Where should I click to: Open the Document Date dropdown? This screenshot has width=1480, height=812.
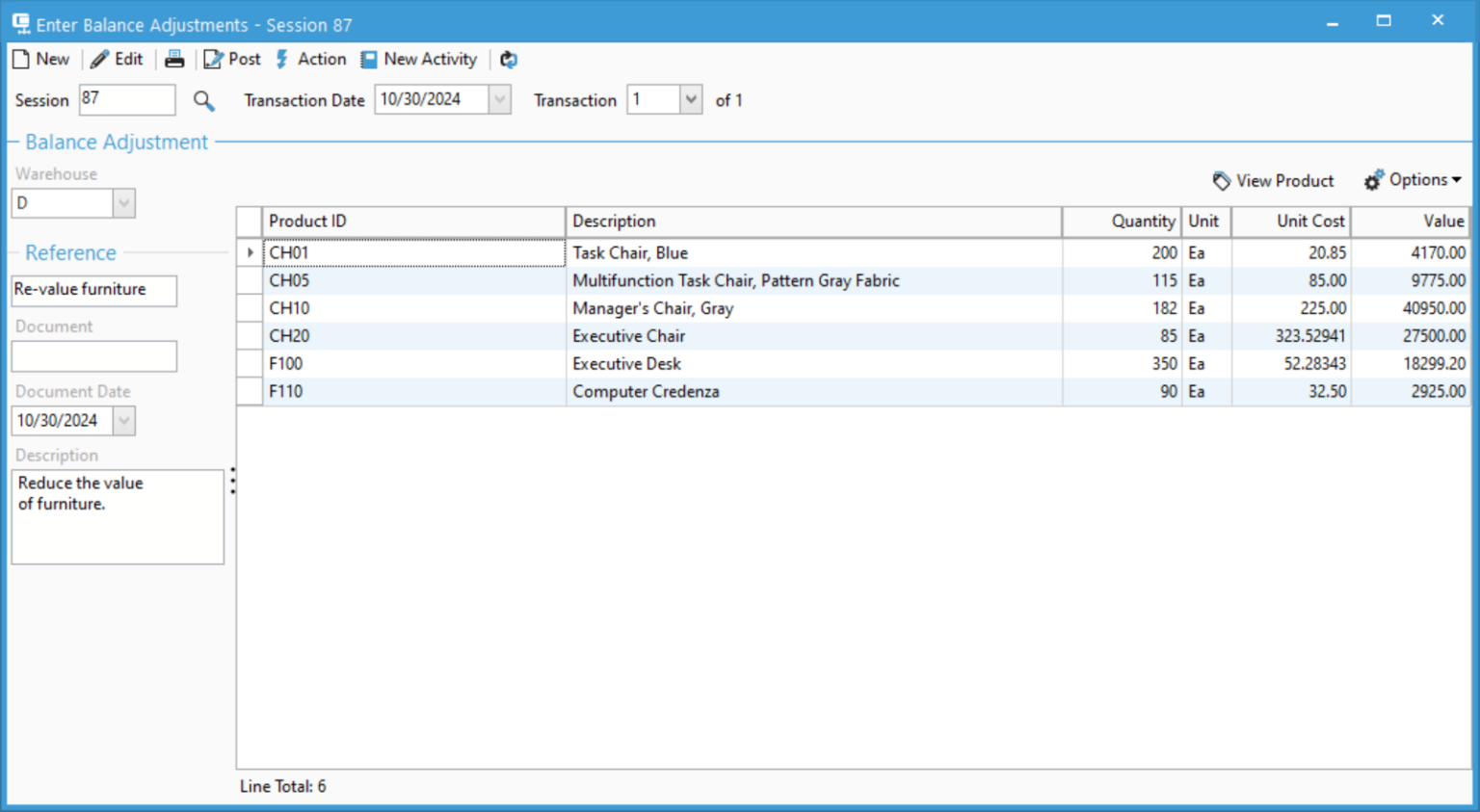click(x=122, y=420)
